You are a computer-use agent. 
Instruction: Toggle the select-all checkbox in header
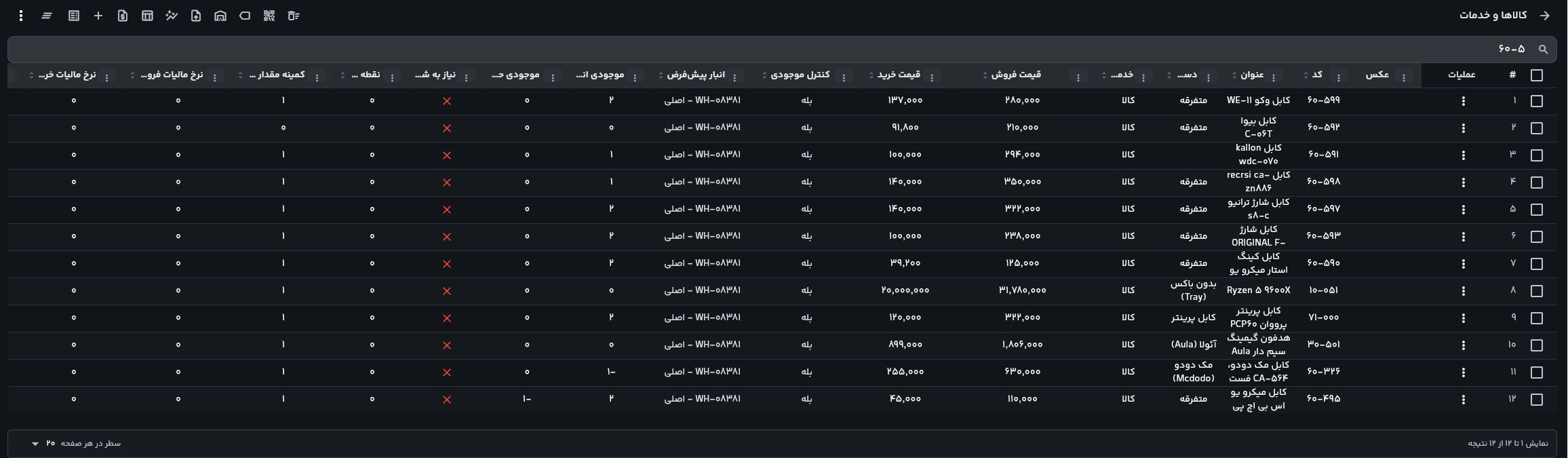point(1537,75)
